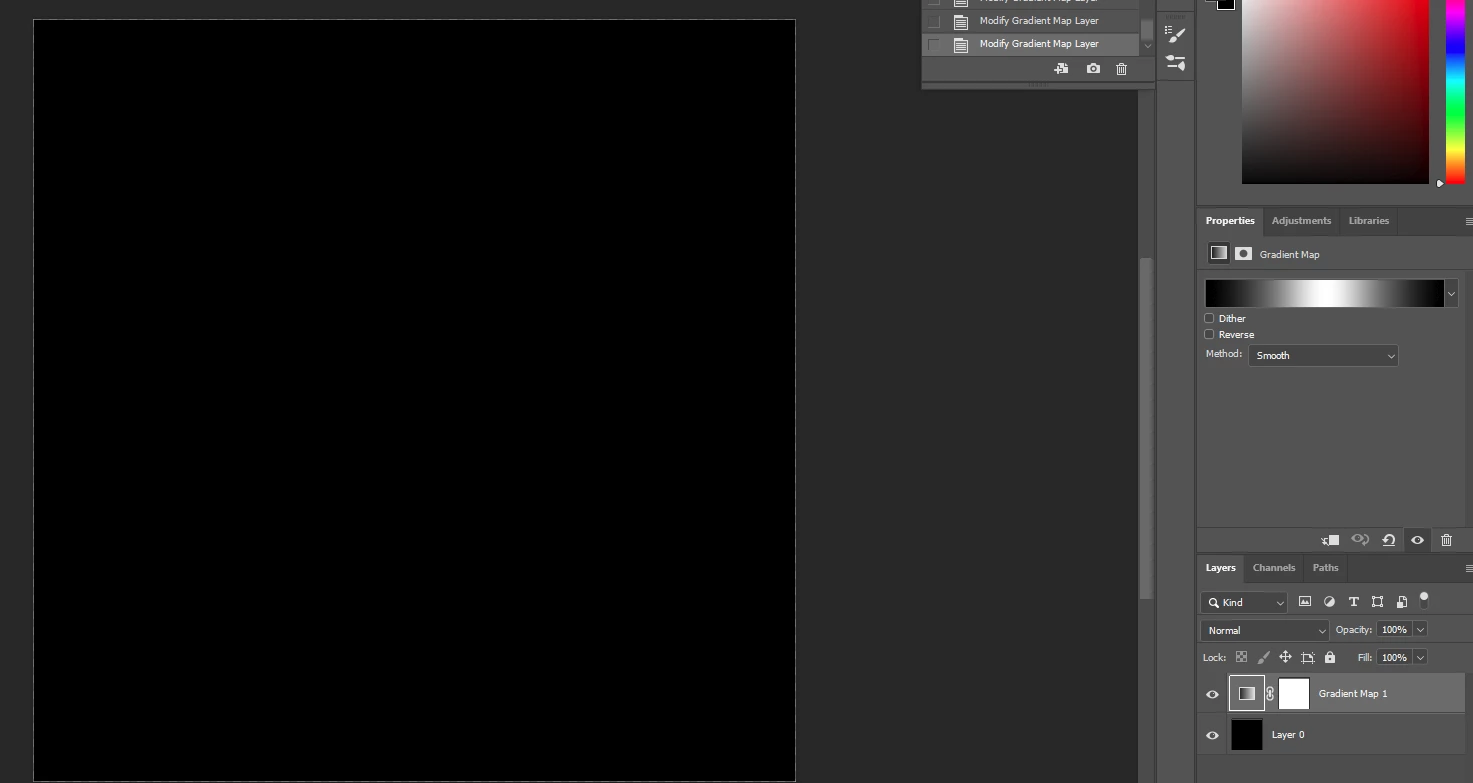
Task: Create a new snapshot with camera icon
Action: pos(1093,69)
